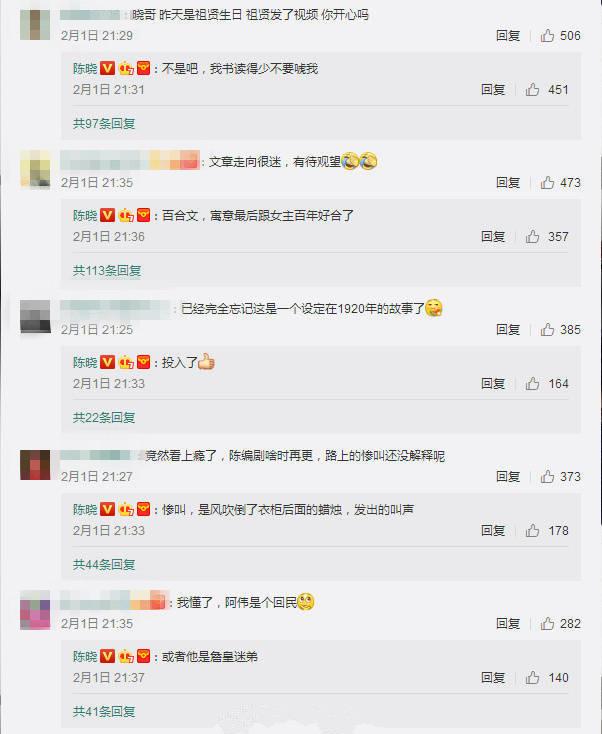Screen dimensions: 602x734
Task: Click thumbs-up on 百合文 reply
Action: coord(532,236)
